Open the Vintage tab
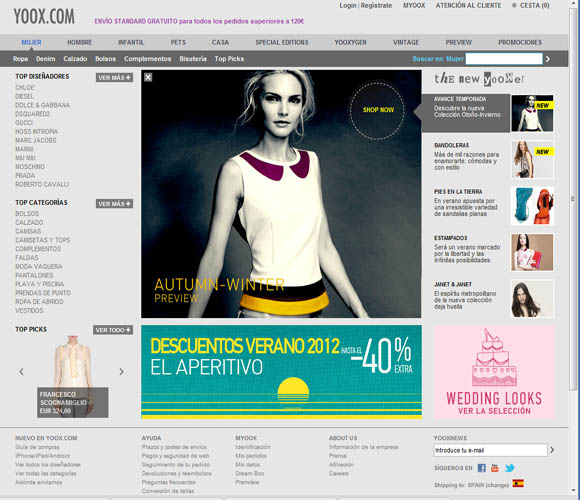The image size is (580, 500). coord(406,42)
